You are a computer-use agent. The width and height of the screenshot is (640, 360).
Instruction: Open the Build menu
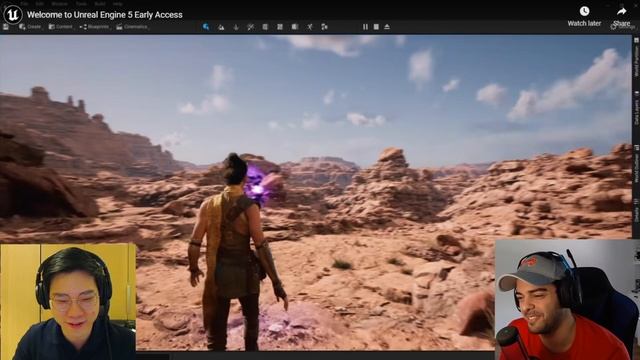100,4
